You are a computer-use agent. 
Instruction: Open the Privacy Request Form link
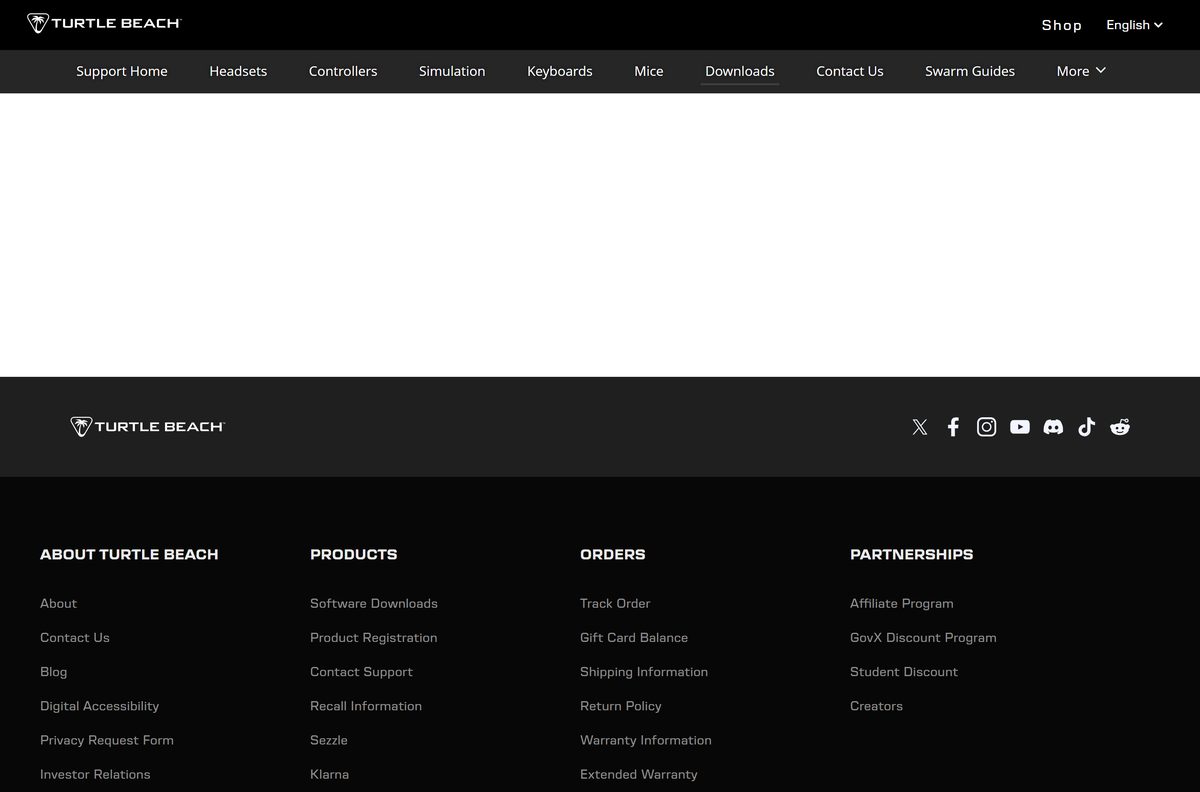[107, 740]
